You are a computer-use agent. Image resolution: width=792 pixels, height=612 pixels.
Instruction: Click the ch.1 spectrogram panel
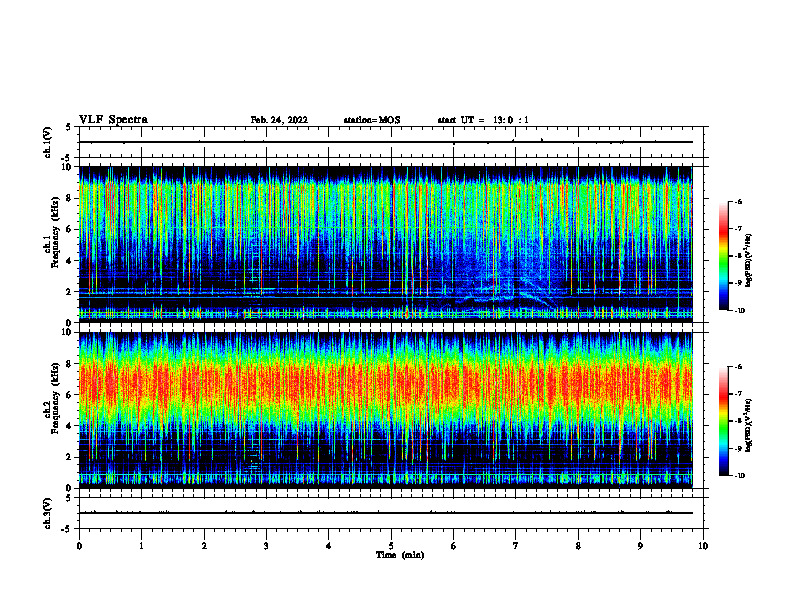[x=385, y=244]
